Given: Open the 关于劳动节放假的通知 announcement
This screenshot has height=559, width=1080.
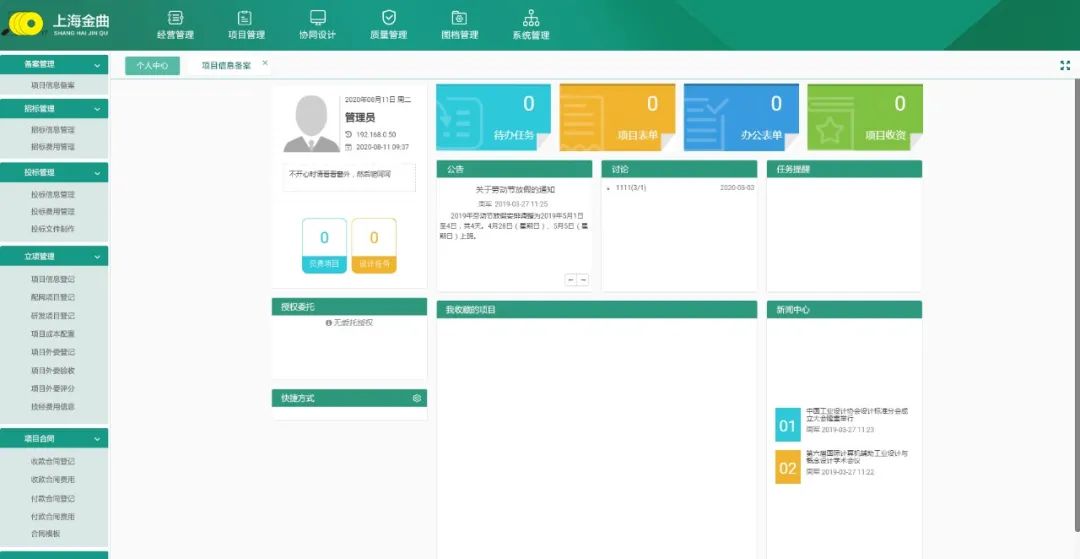Looking at the screenshot, I should pyautogui.click(x=514, y=189).
